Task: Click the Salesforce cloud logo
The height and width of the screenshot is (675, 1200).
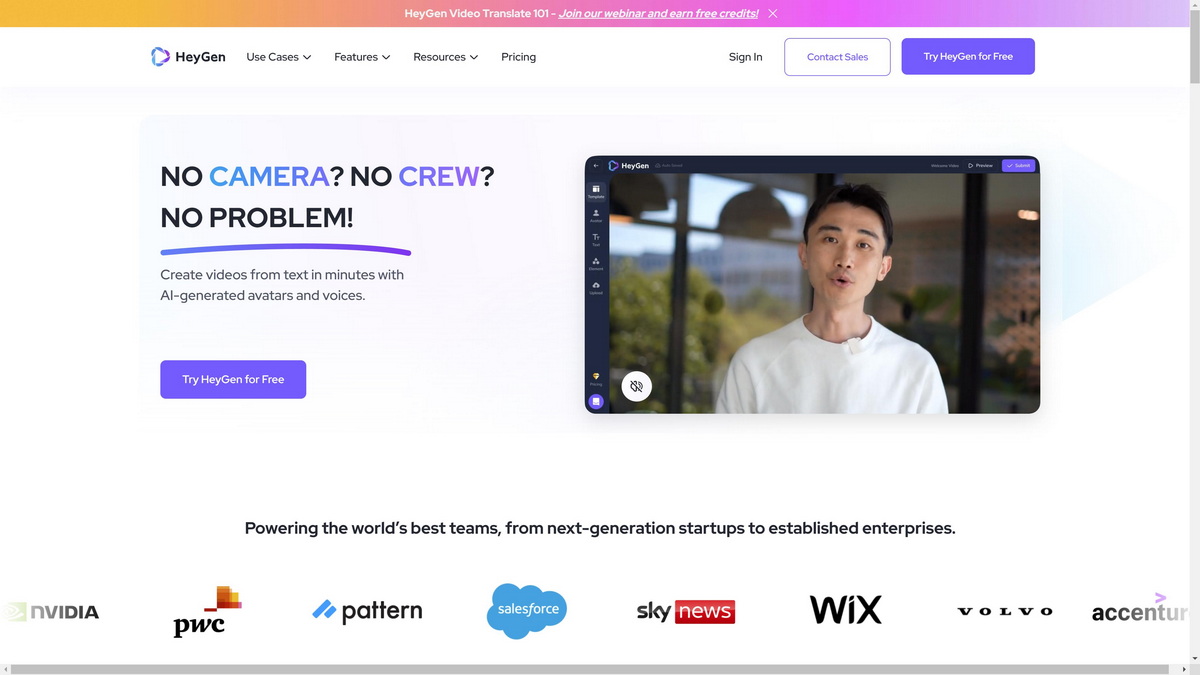Action: pos(527,610)
